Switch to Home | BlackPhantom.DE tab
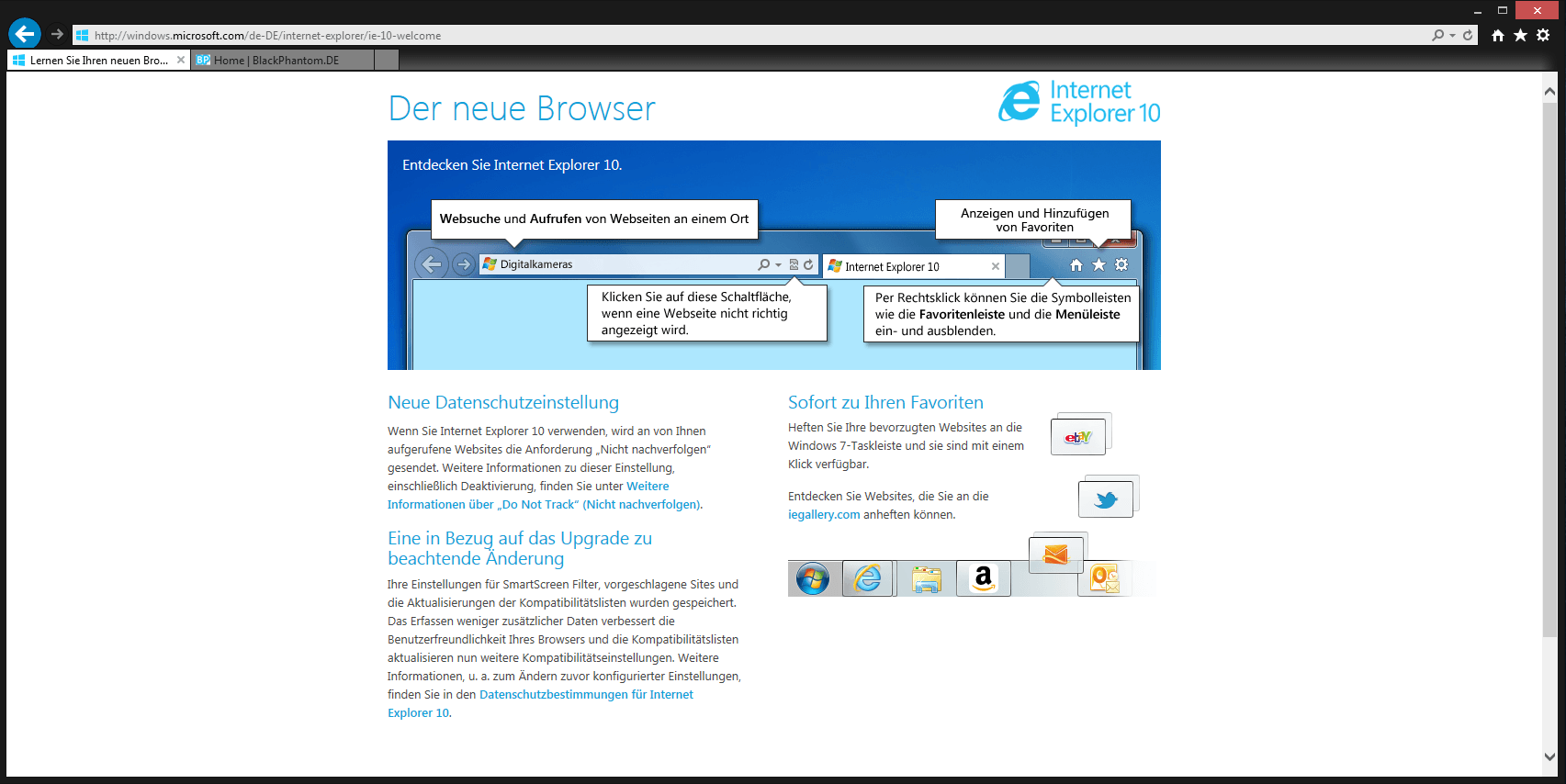 pyautogui.click(x=283, y=60)
